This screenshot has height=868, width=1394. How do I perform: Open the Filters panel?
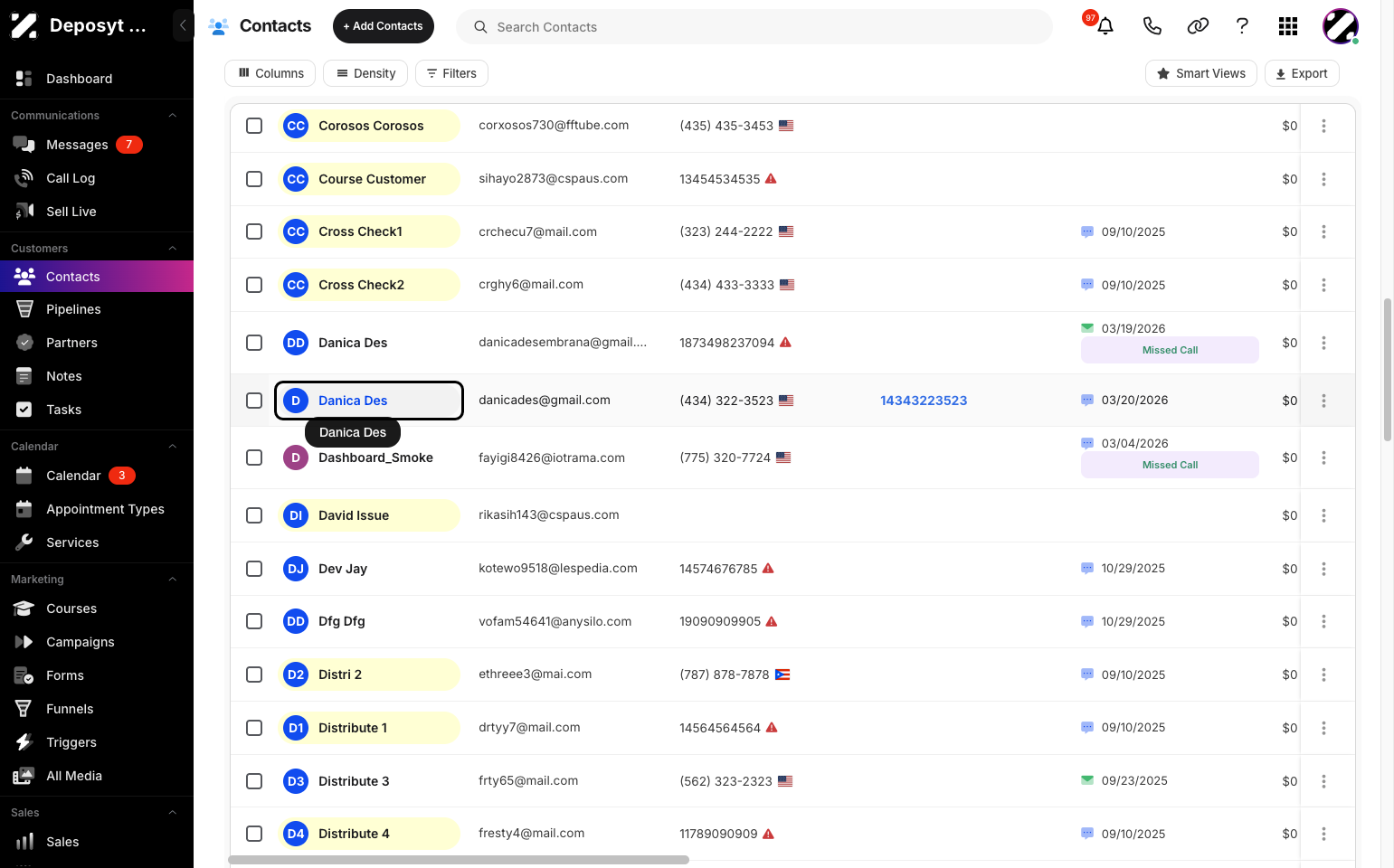pos(451,73)
